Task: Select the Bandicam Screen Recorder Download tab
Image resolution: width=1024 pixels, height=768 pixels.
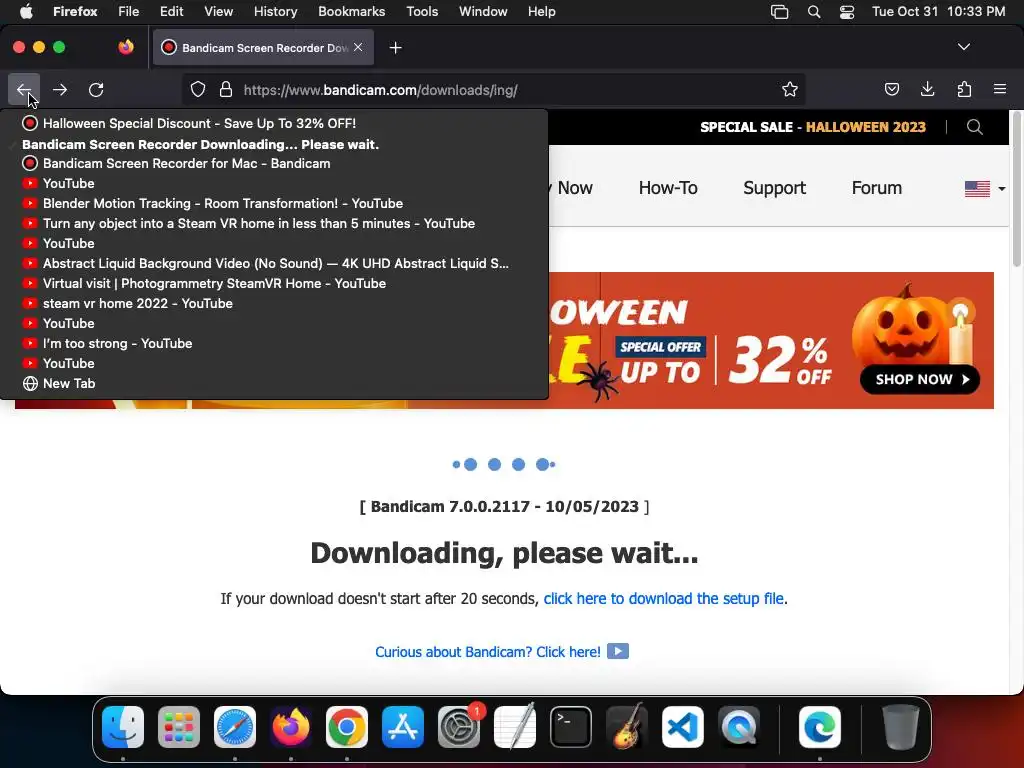Action: click(263, 47)
